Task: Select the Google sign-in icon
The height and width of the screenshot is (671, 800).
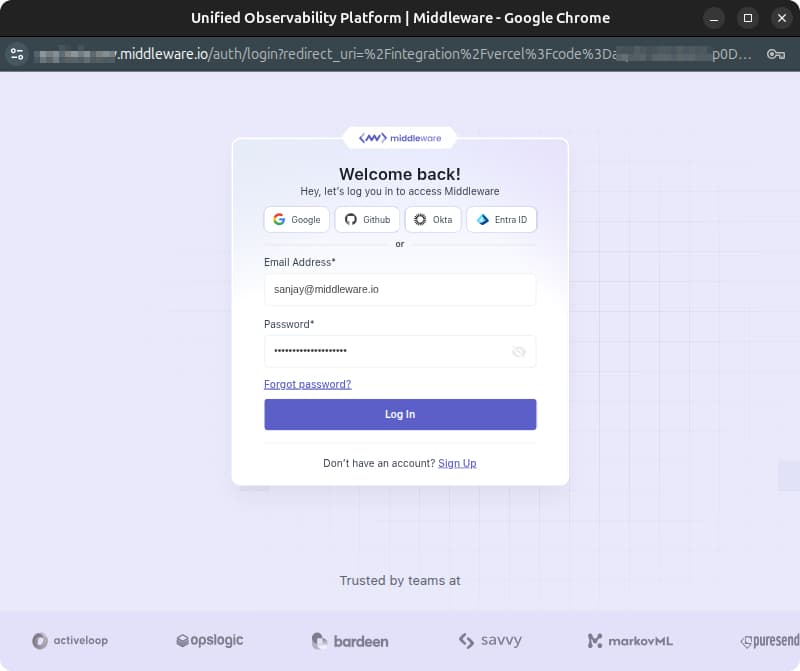Action: (x=277, y=219)
